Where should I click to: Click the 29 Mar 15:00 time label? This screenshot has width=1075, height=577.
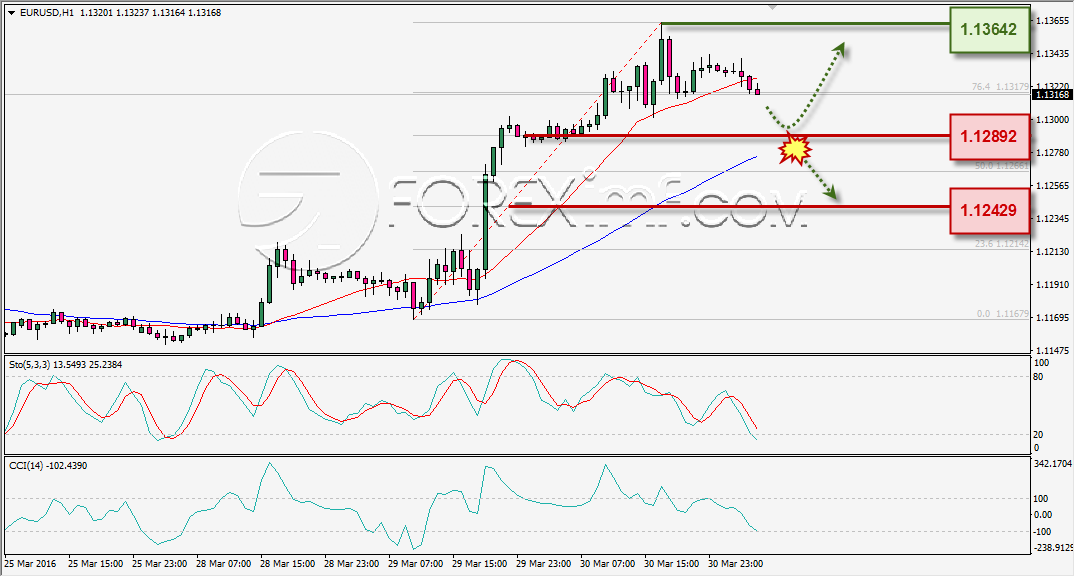tap(479, 564)
